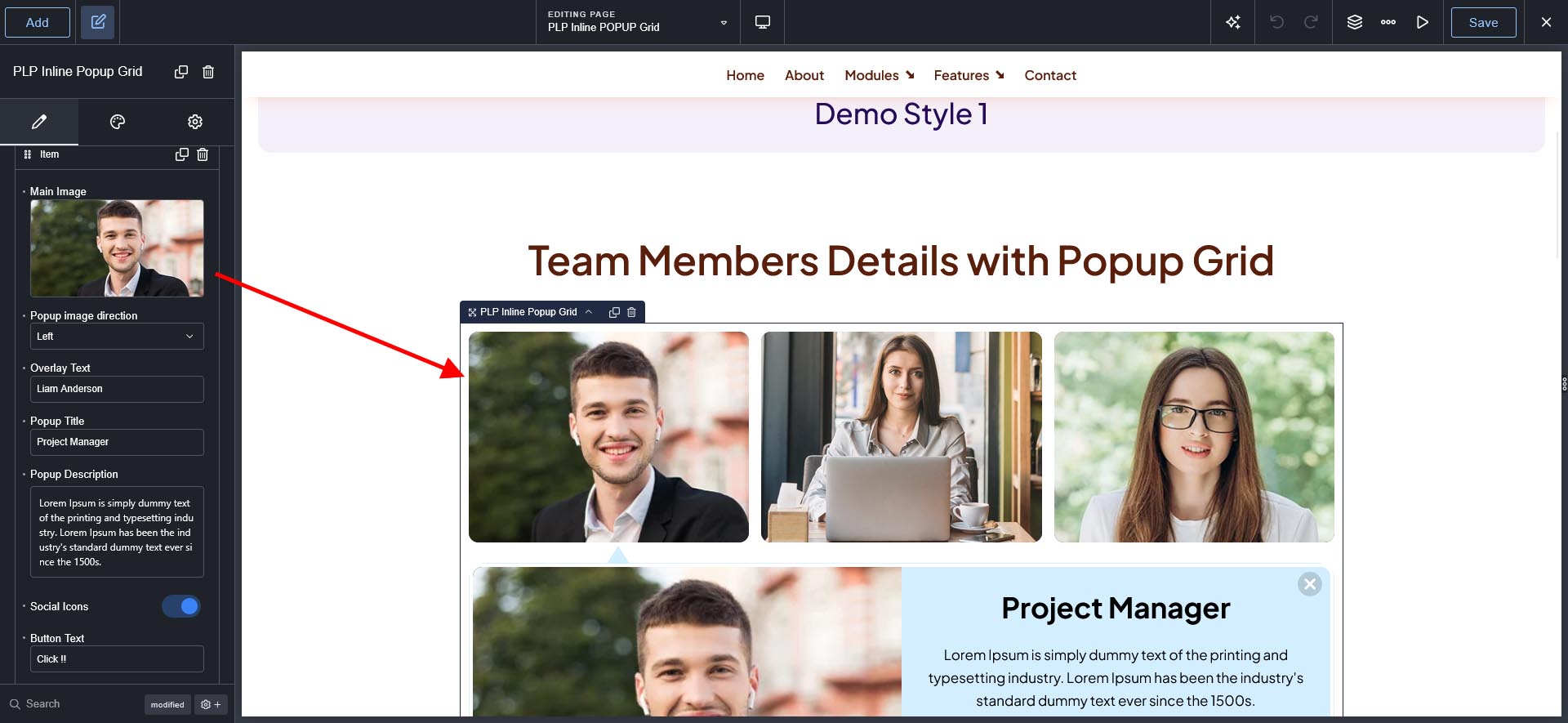Viewport: 1568px width, 723px height.
Task: Go to the Home nav link
Action: coord(746,75)
